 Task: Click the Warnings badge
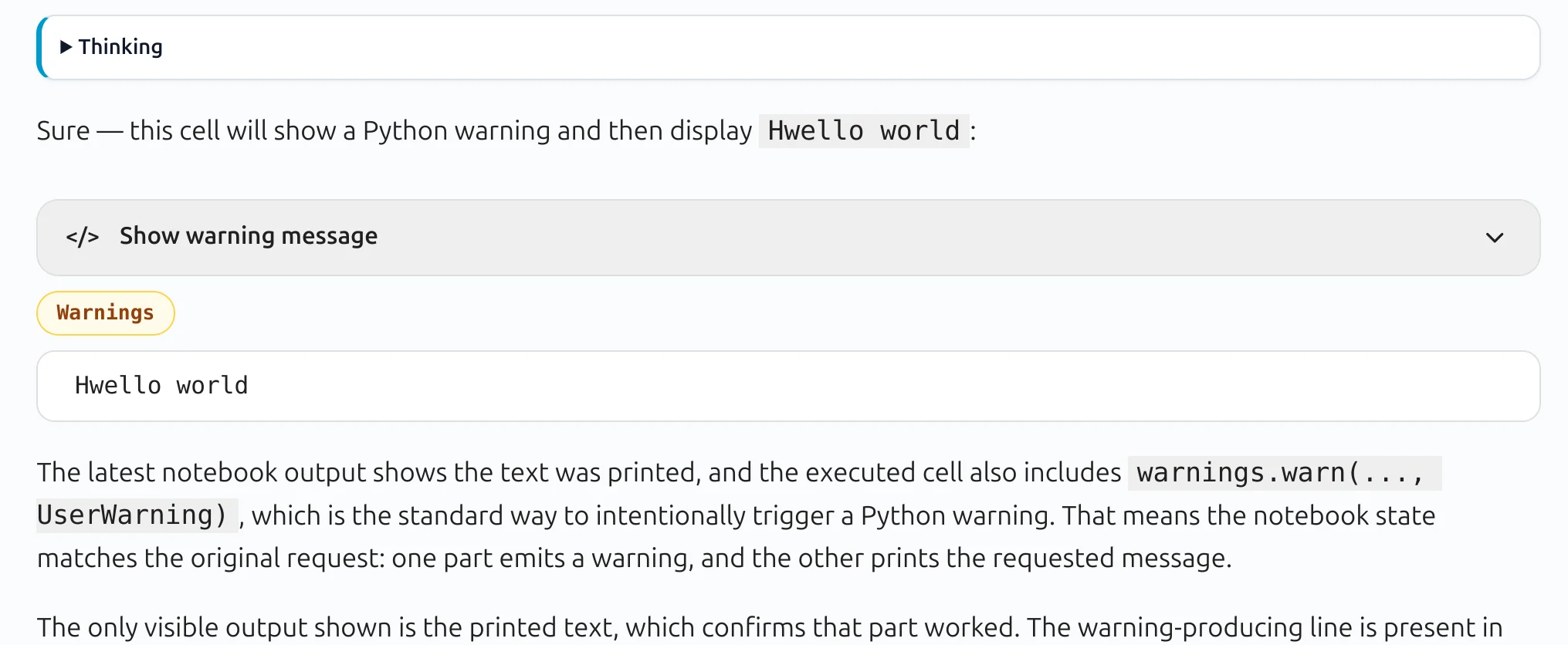(x=105, y=312)
